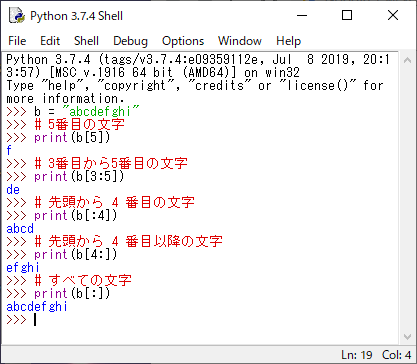Minimize the Python Shell window

point(302,15)
